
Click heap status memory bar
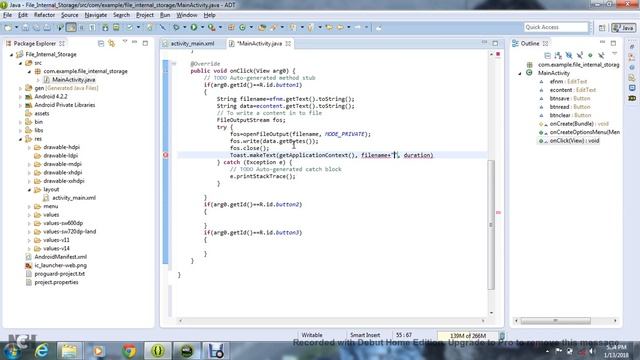(468, 336)
